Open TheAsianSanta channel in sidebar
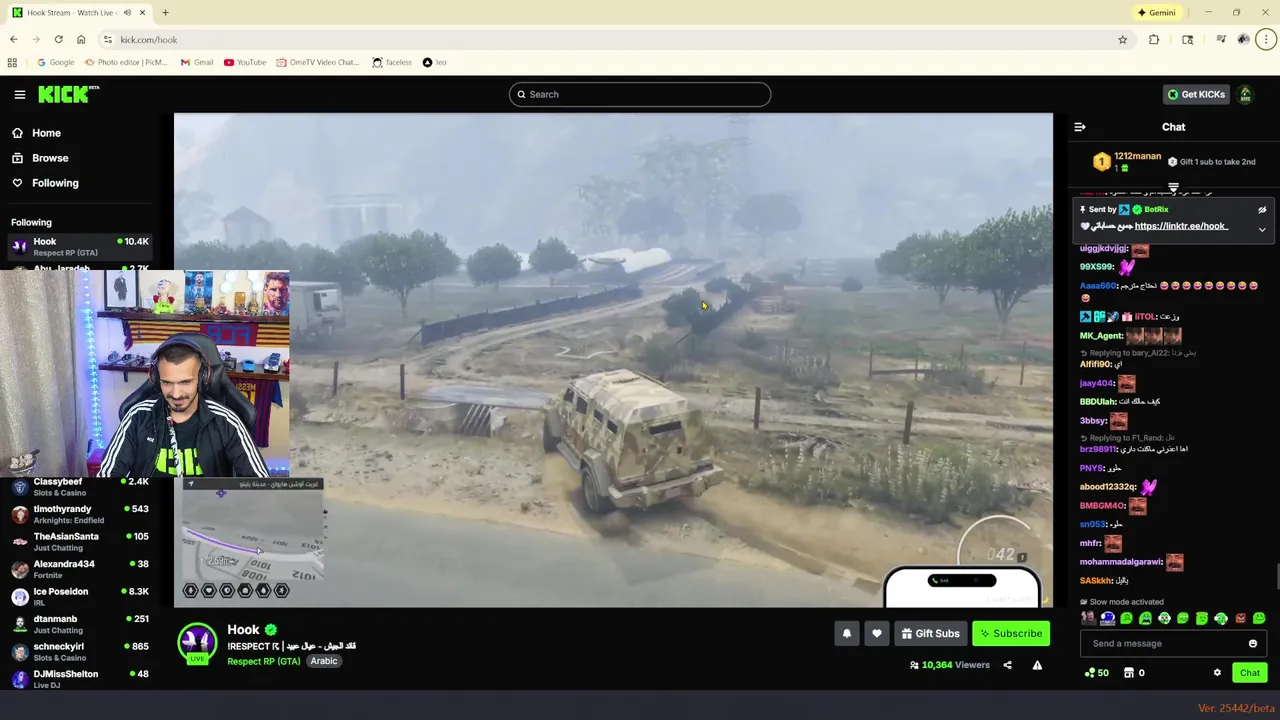This screenshot has width=1280, height=720. click(x=80, y=542)
